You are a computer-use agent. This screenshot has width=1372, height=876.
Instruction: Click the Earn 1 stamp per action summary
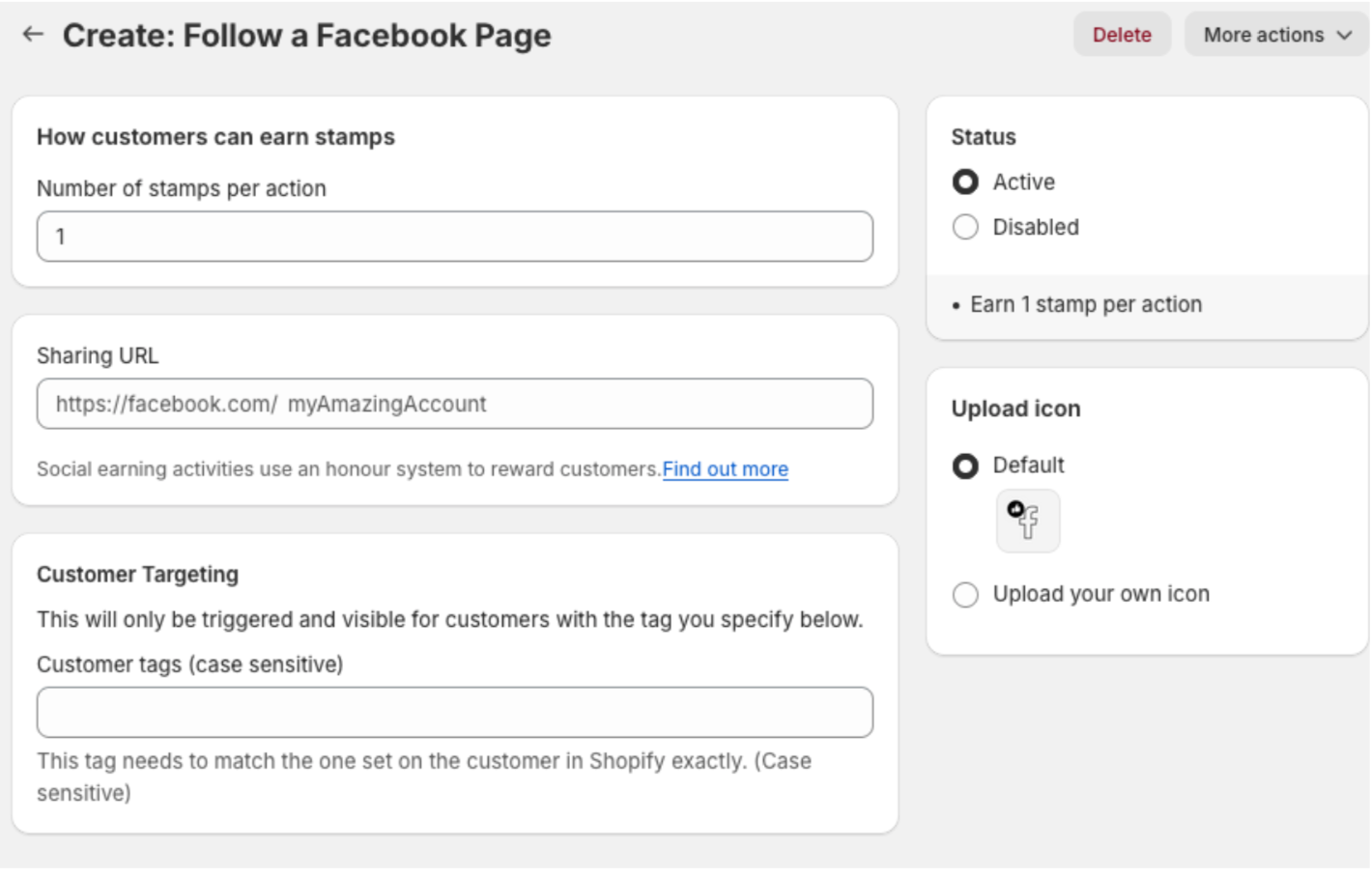click(1086, 305)
